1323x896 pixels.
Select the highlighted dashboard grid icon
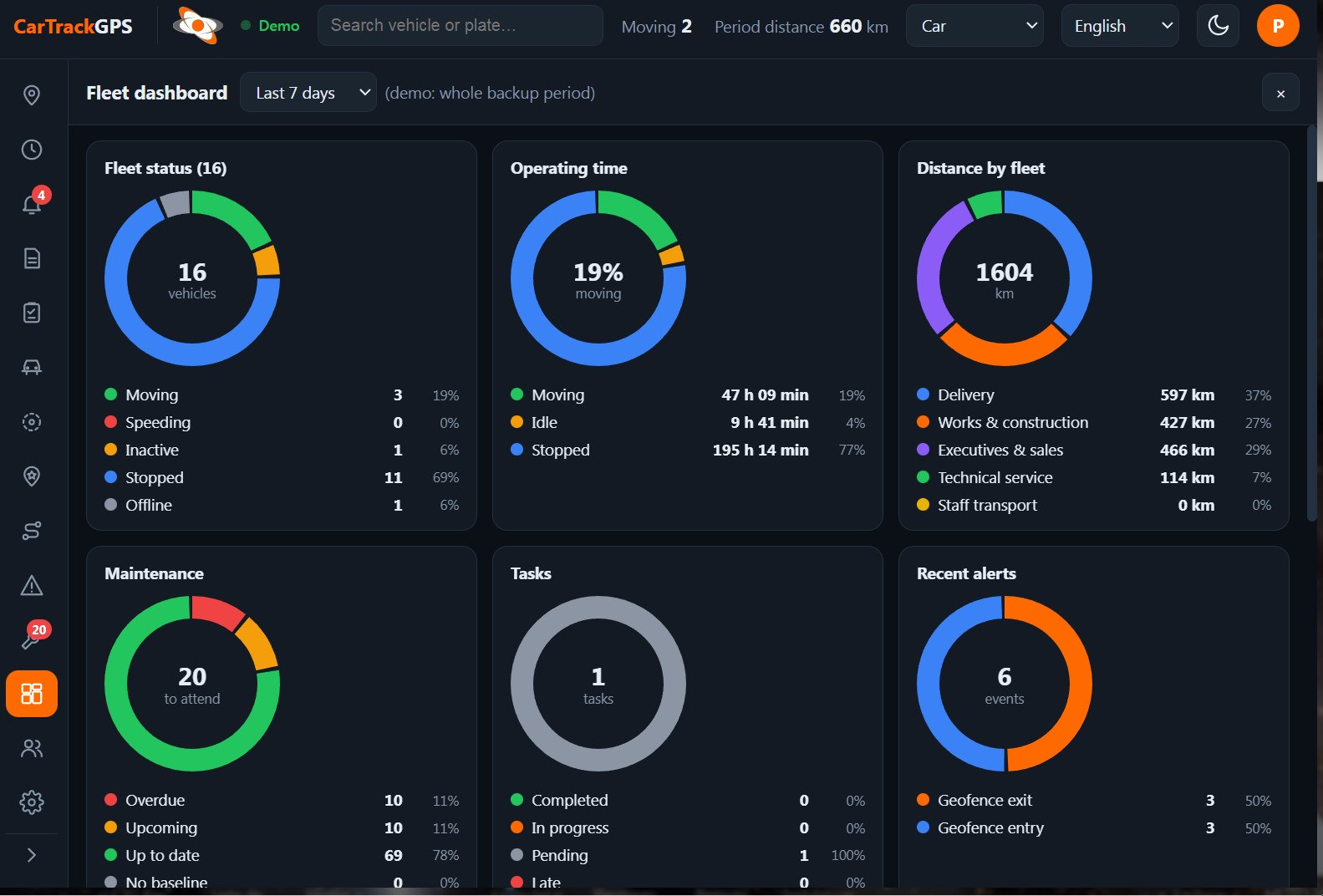point(32,694)
